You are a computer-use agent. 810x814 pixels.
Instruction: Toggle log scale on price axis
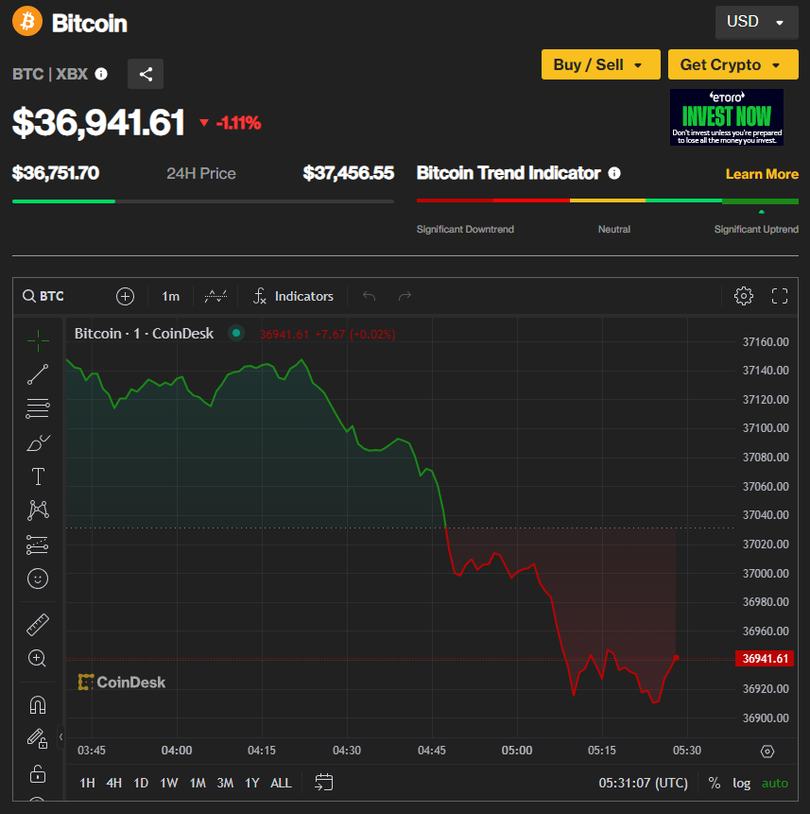pyautogui.click(x=741, y=783)
